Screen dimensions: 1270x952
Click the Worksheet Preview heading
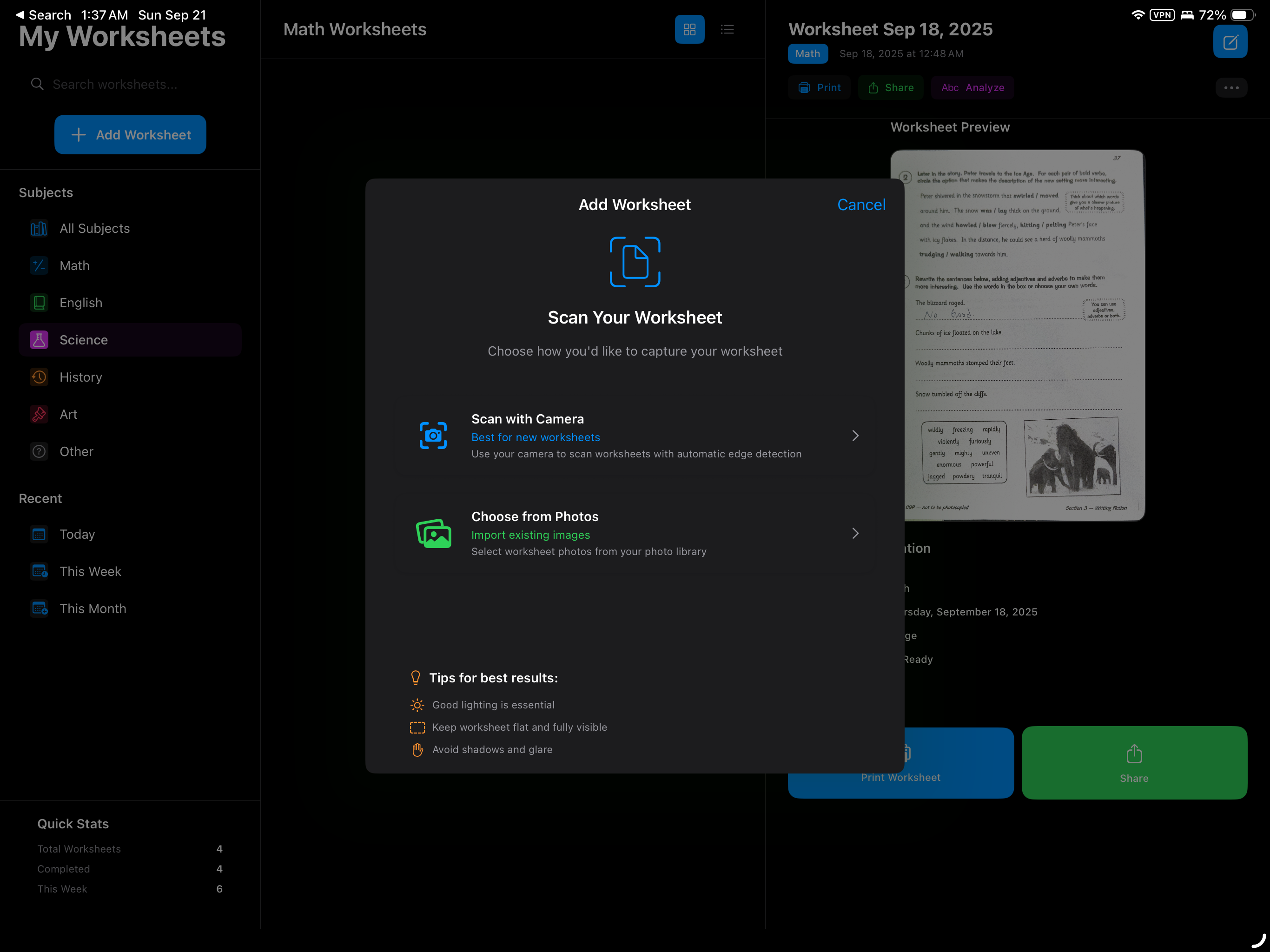tap(950, 127)
